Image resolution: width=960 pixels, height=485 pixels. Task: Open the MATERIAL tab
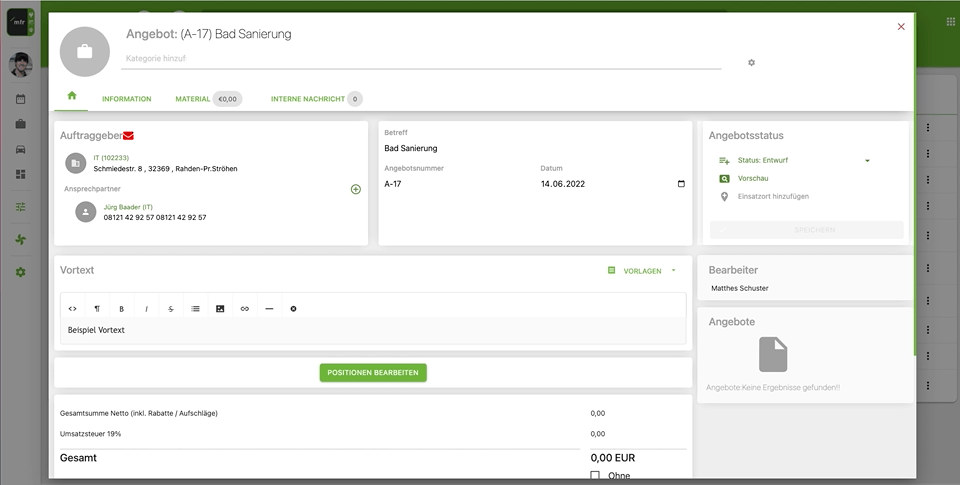click(x=193, y=99)
